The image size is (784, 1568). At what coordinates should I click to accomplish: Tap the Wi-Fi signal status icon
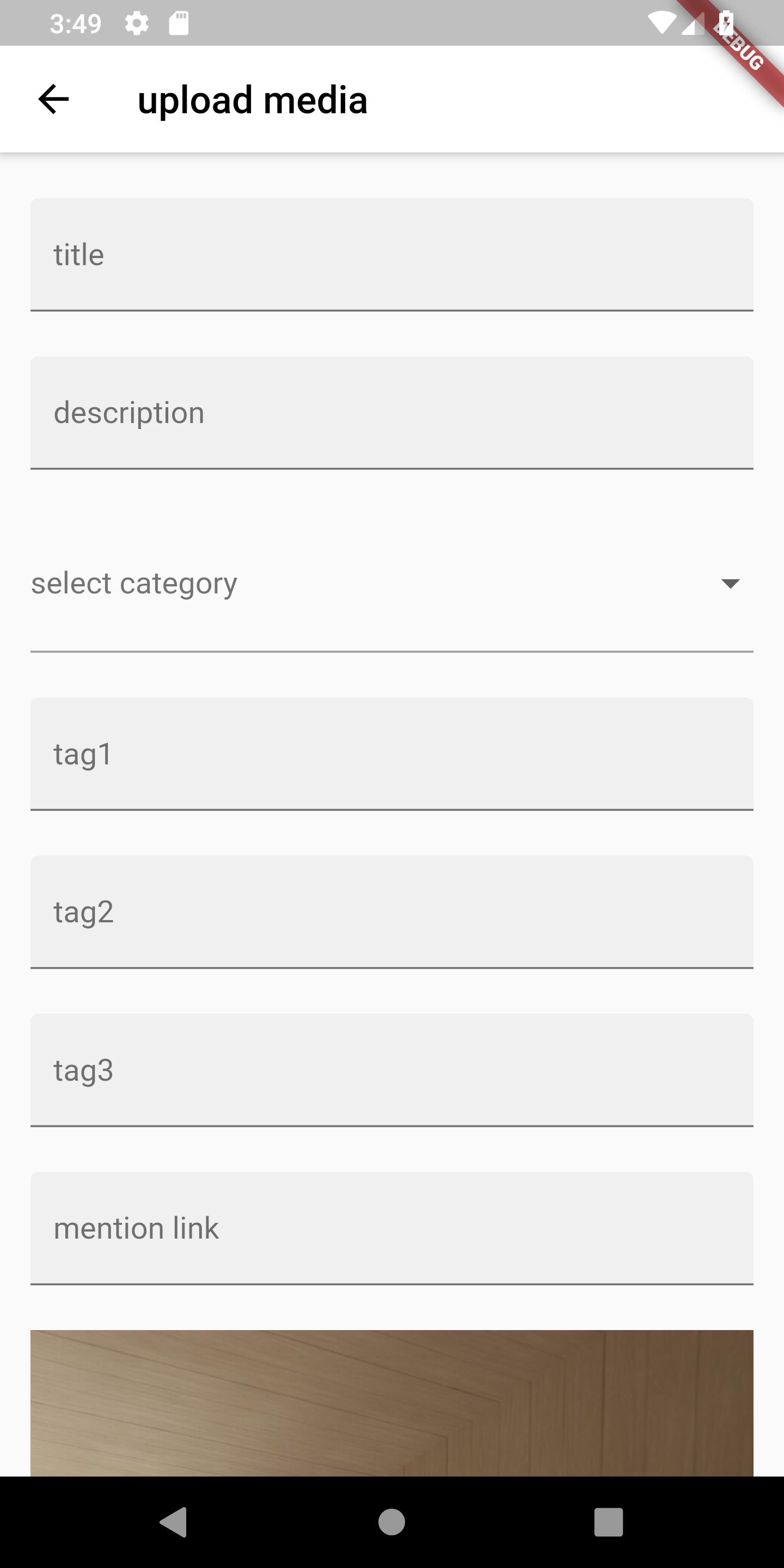click(661, 24)
